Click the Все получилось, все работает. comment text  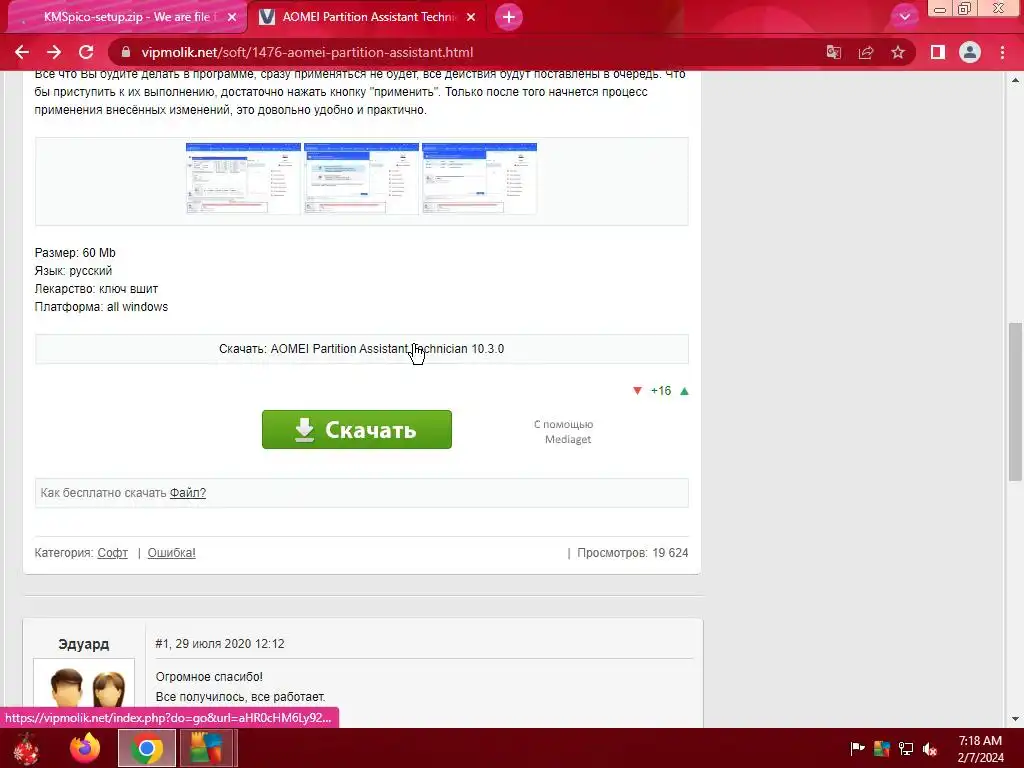pyautogui.click(x=240, y=696)
